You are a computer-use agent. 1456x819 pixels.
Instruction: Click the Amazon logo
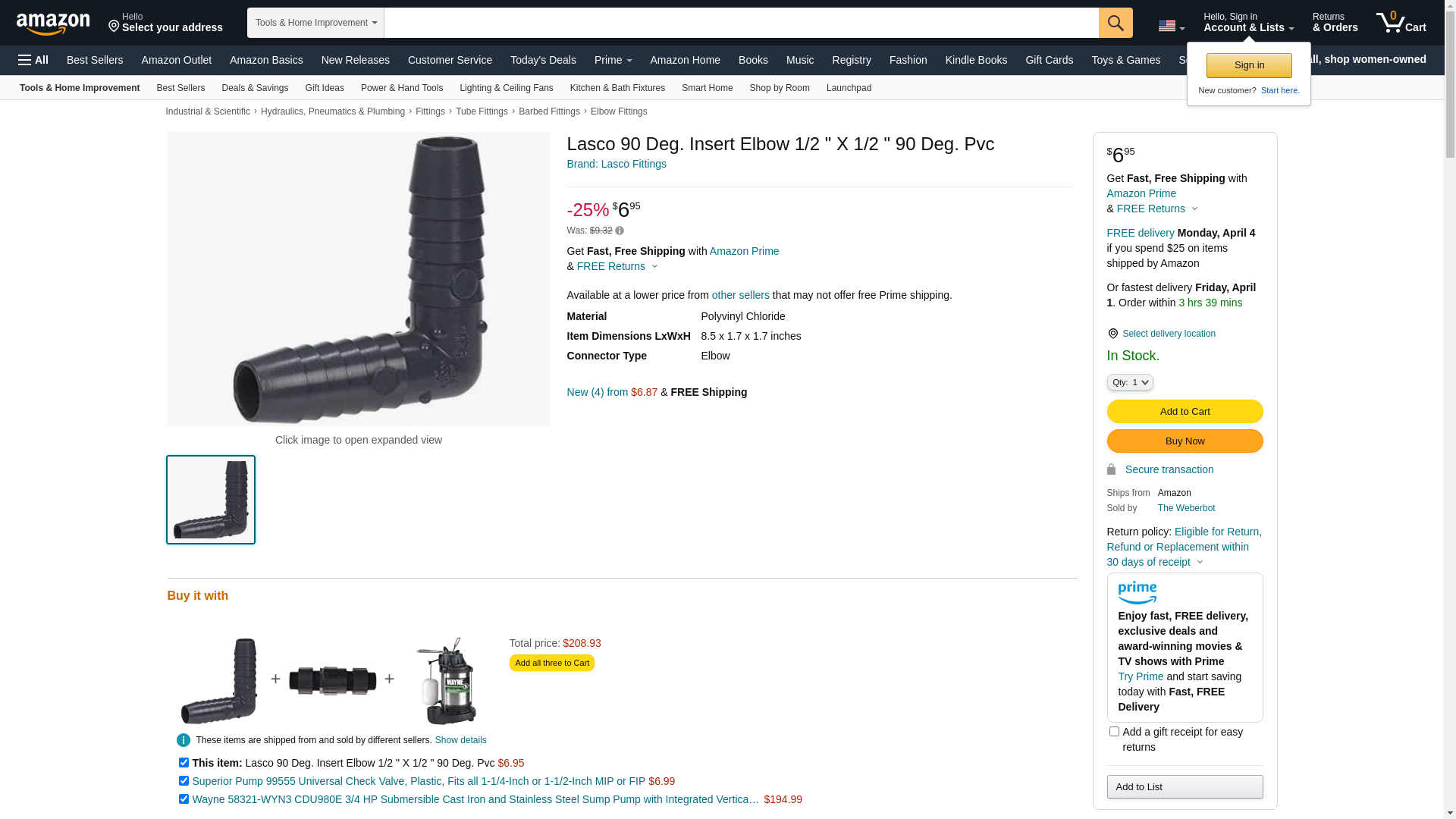point(53,24)
